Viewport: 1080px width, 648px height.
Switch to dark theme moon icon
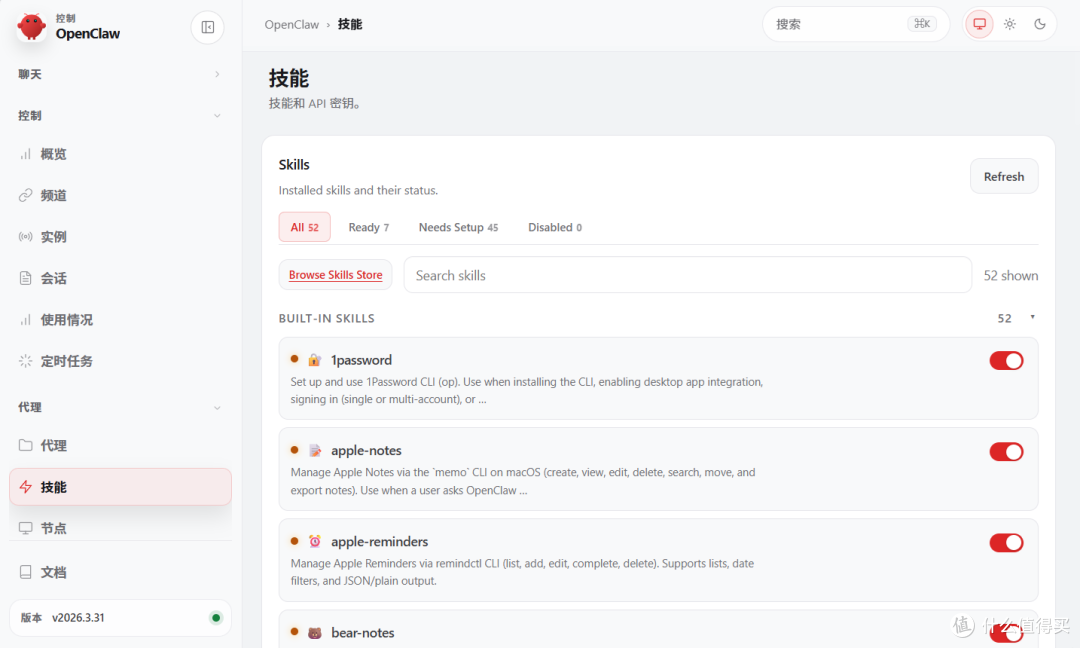(1040, 24)
